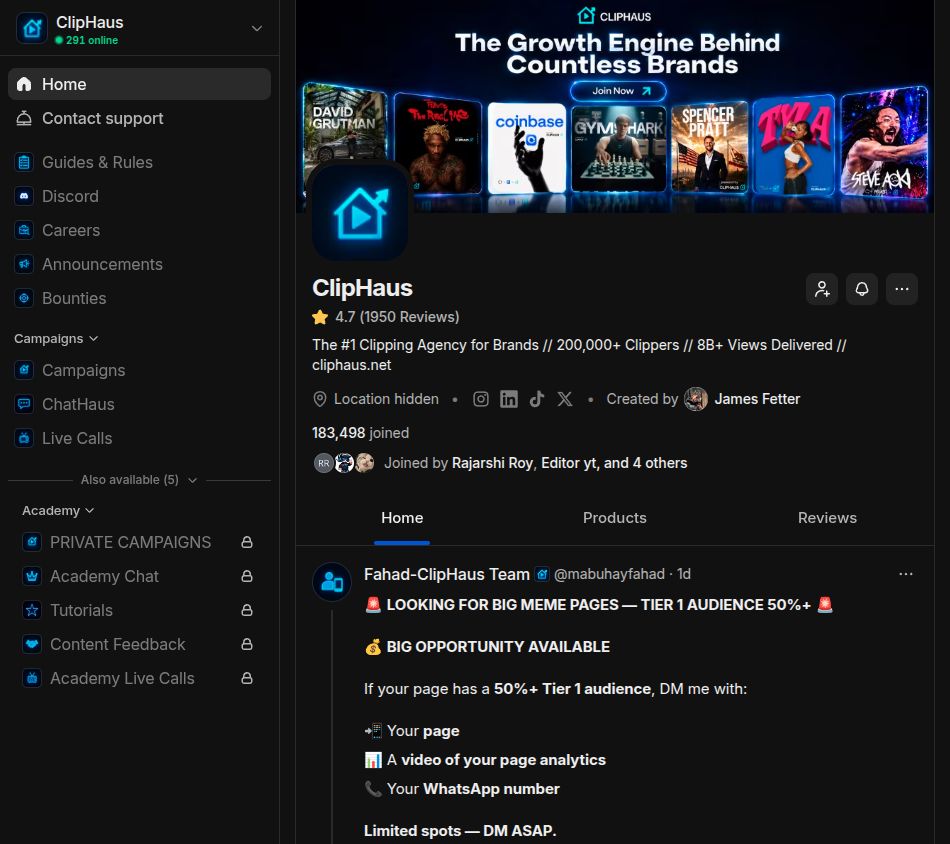Open the ClipHaus more options menu

tap(902, 289)
